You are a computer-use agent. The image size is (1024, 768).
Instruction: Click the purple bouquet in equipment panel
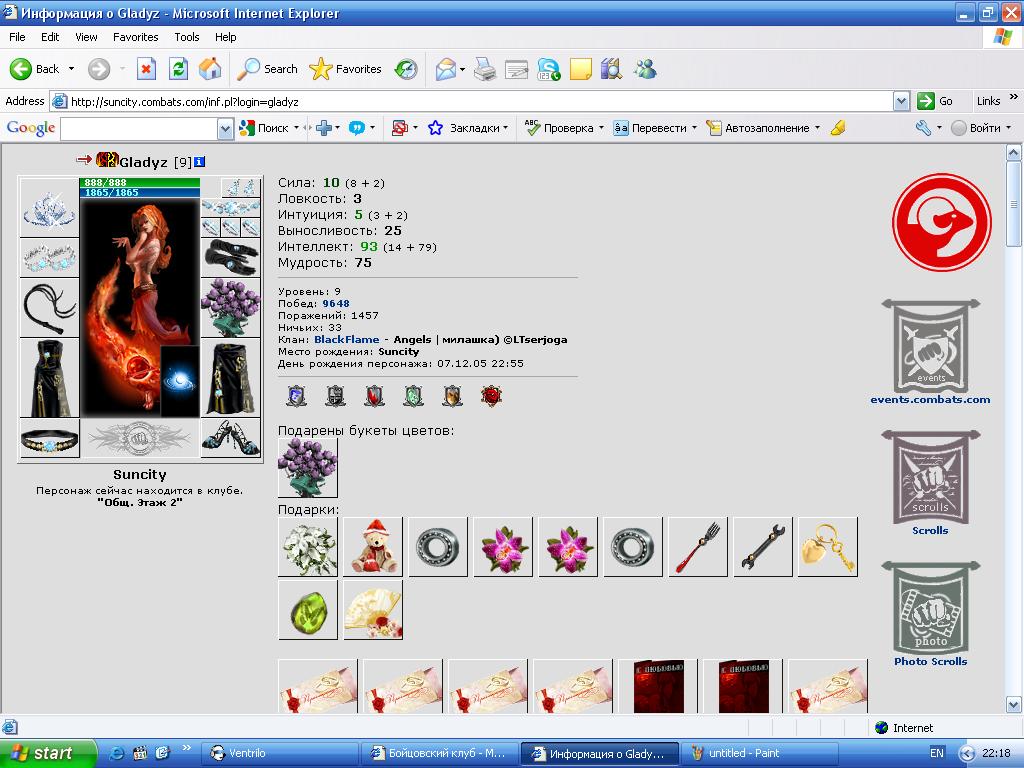[230, 307]
